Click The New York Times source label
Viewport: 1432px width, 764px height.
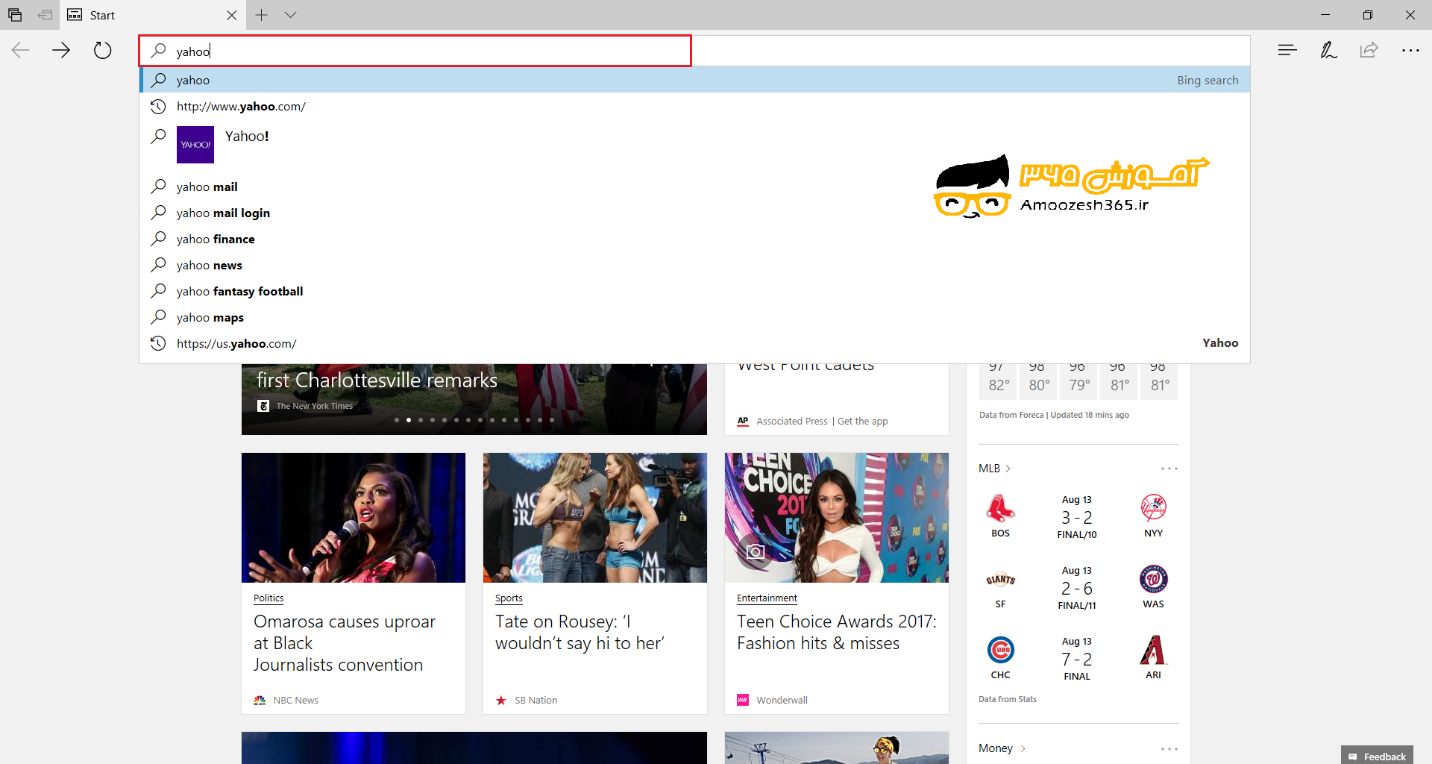pos(315,406)
